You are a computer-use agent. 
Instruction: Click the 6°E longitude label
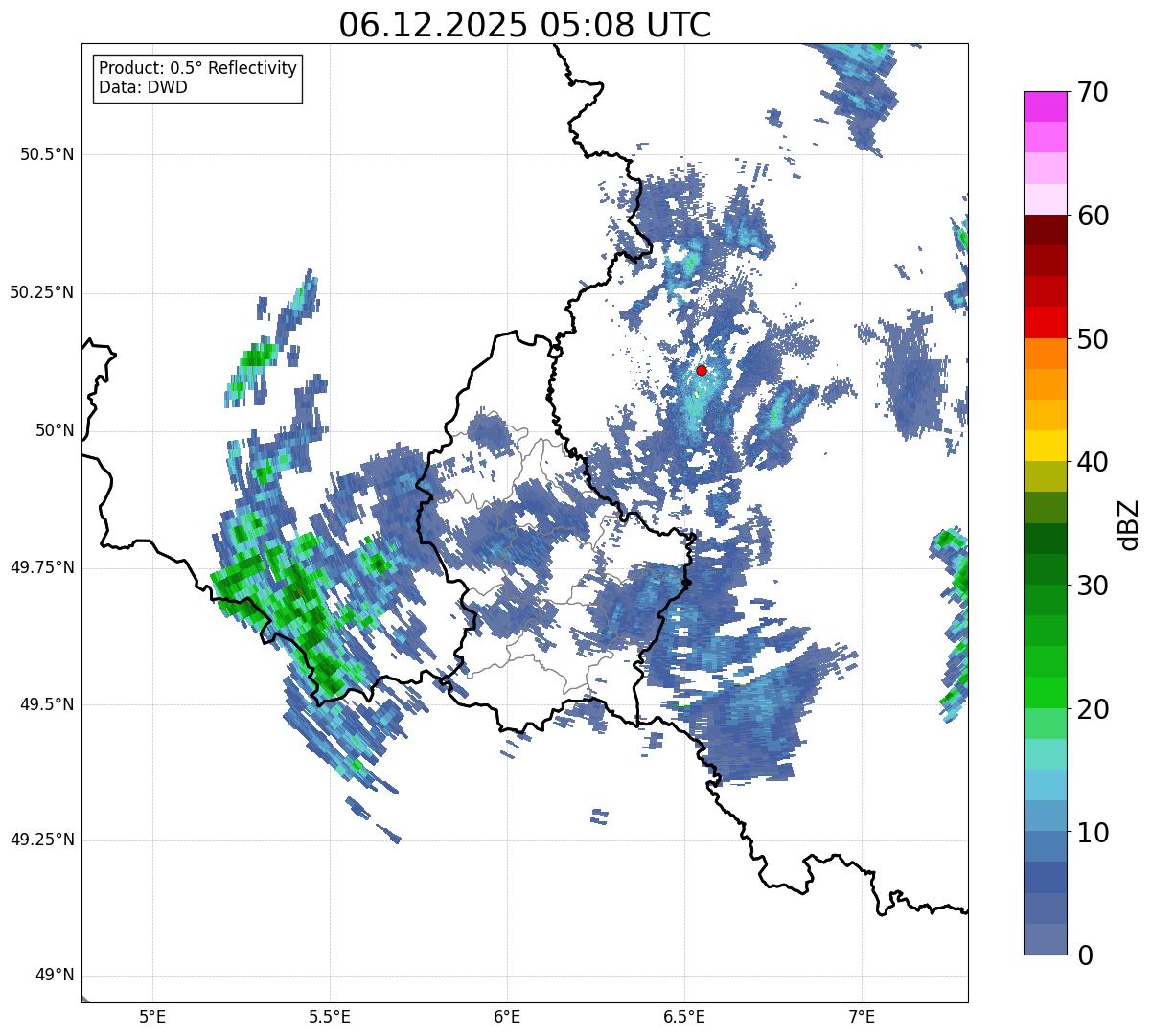click(507, 1017)
